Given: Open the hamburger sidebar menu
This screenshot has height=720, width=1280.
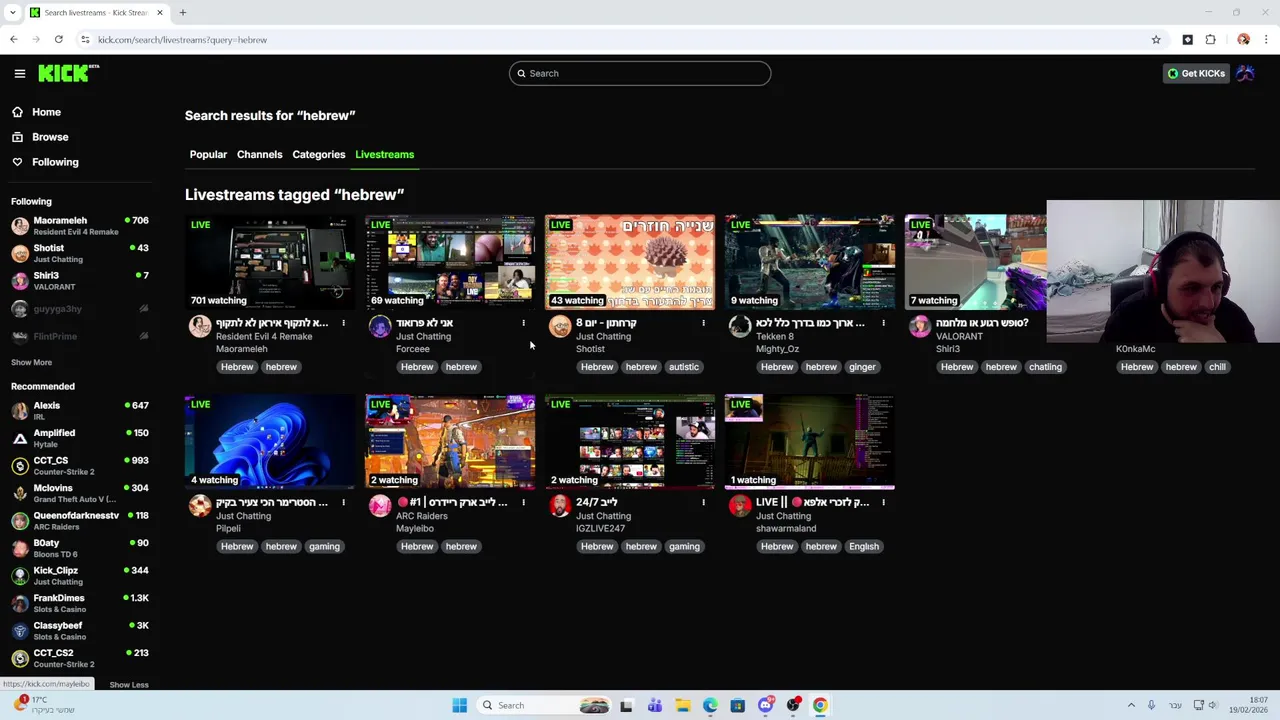Looking at the screenshot, I should [x=19, y=73].
